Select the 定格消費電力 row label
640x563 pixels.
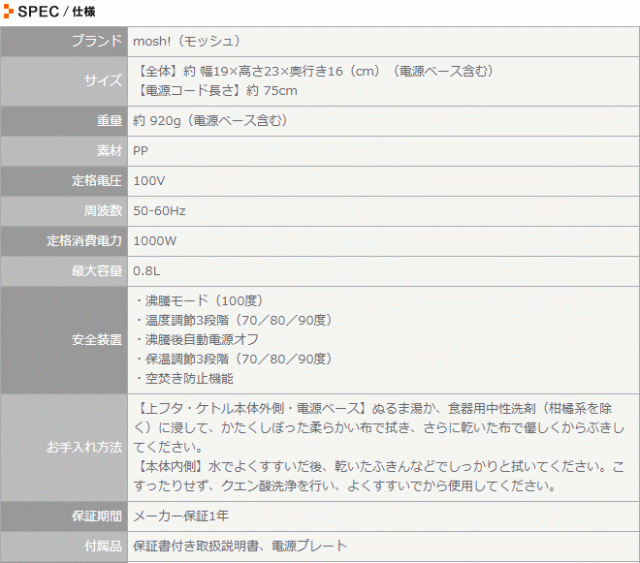tap(85, 241)
